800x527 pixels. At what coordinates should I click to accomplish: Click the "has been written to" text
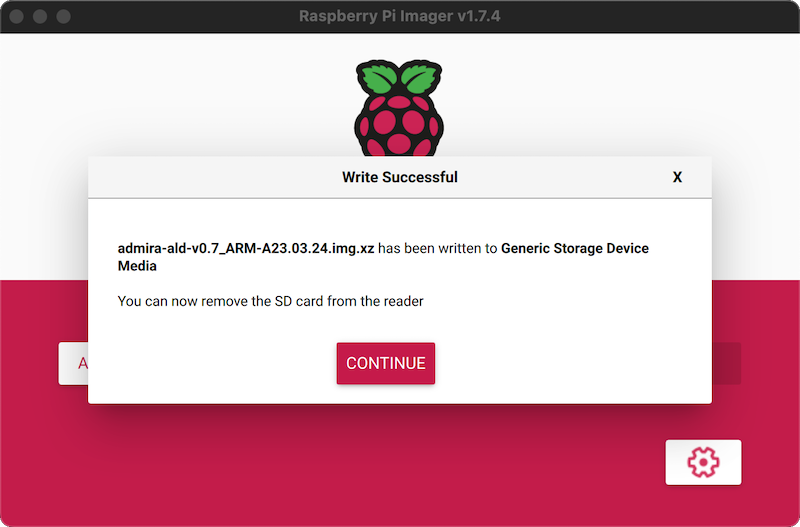(x=437, y=248)
